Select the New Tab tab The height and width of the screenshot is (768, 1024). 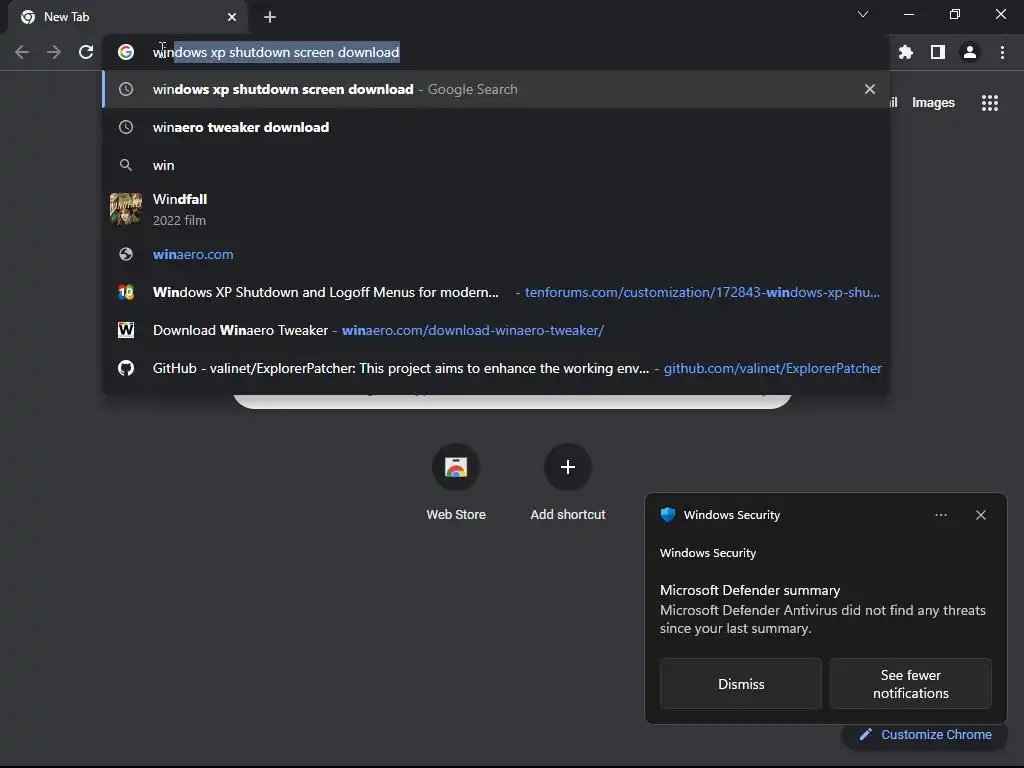tap(128, 17)
